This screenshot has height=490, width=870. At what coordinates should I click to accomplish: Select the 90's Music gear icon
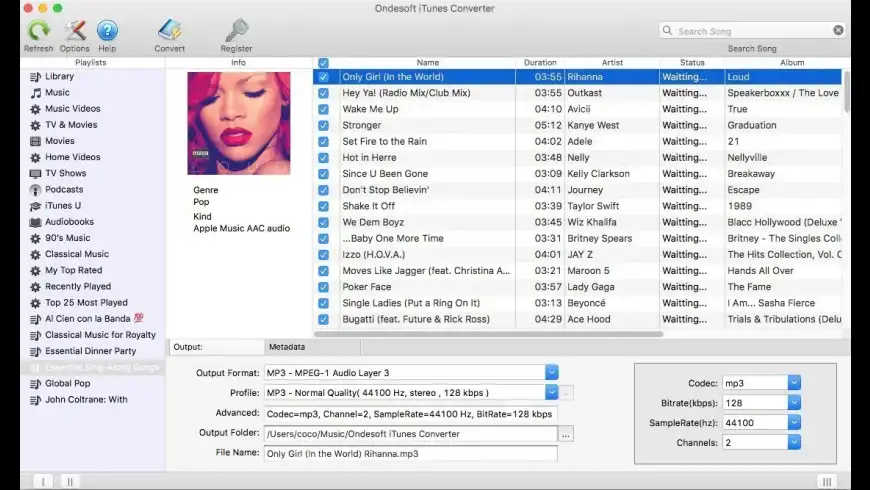[36, 238]
